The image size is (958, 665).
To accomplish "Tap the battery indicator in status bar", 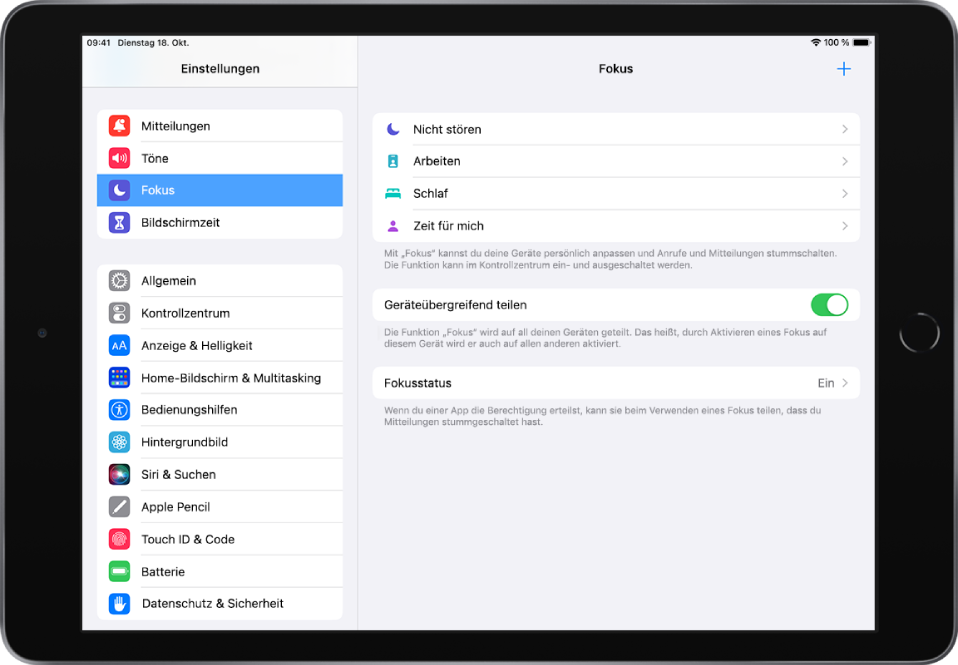I will [861, 43].
